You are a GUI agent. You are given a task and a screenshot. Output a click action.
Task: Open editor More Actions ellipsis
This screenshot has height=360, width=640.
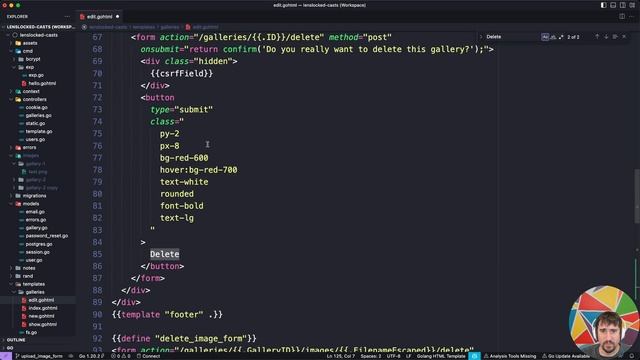click(x=631, y=17)
